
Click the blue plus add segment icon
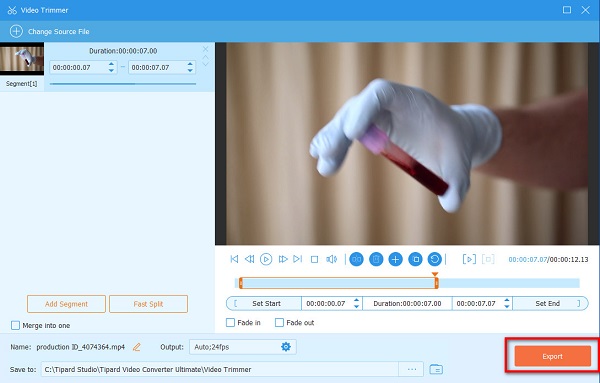point(395,259)
